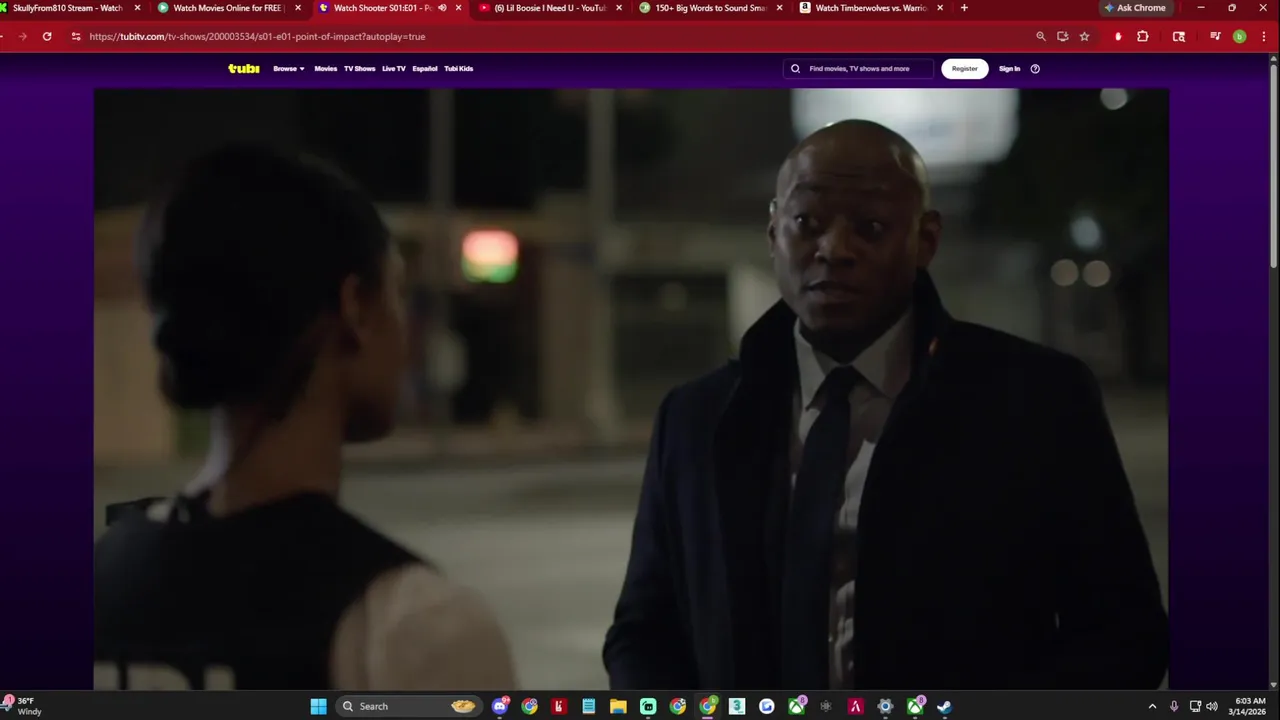The height and width of the screenshot is (720, 1280).
Task: Go to the Tubi logo home link
Action: coord(244,69)
